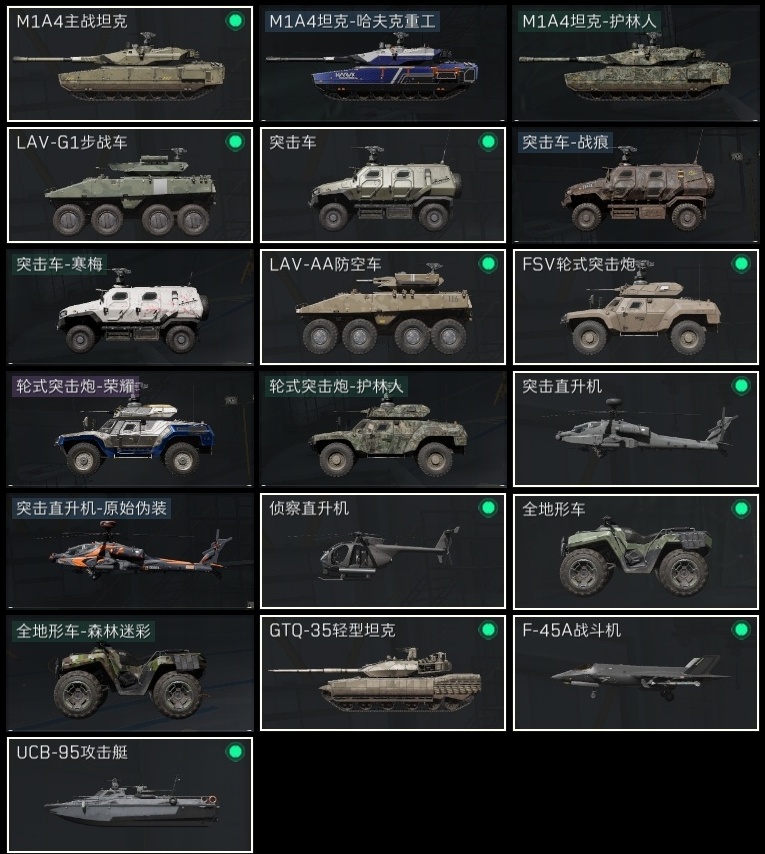The height and width of the screenshot is (854, 765).
Task: Select the 侦察直升机 scout helicopter
Action: 383,551
